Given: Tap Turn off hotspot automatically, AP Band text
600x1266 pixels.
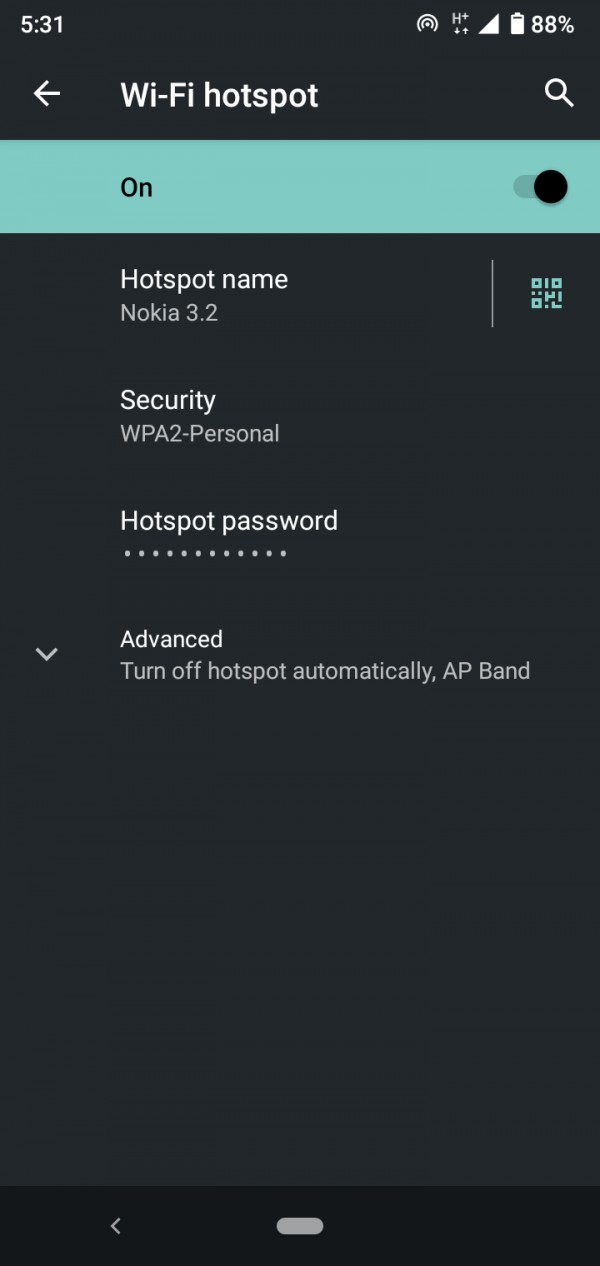Looking at the screenshot, I should [x=325, y=671].
